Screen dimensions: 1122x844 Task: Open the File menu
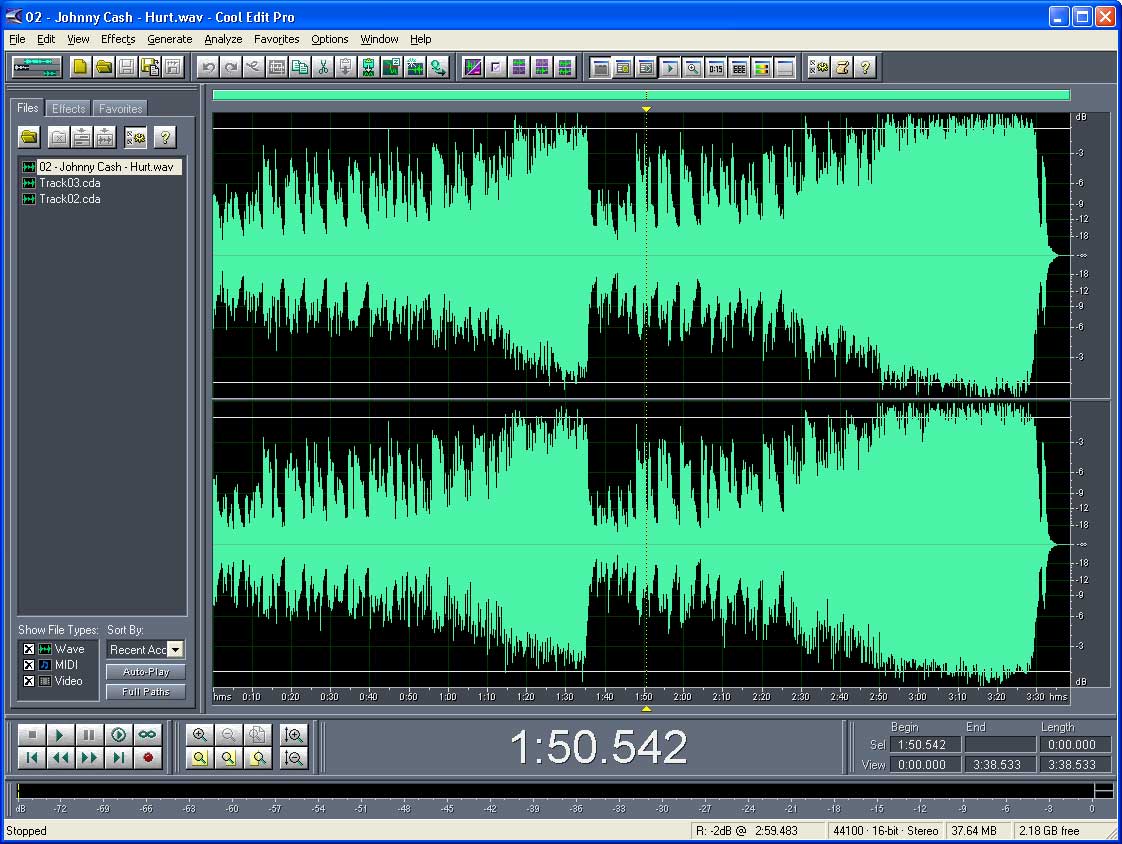tap(17, 39)
